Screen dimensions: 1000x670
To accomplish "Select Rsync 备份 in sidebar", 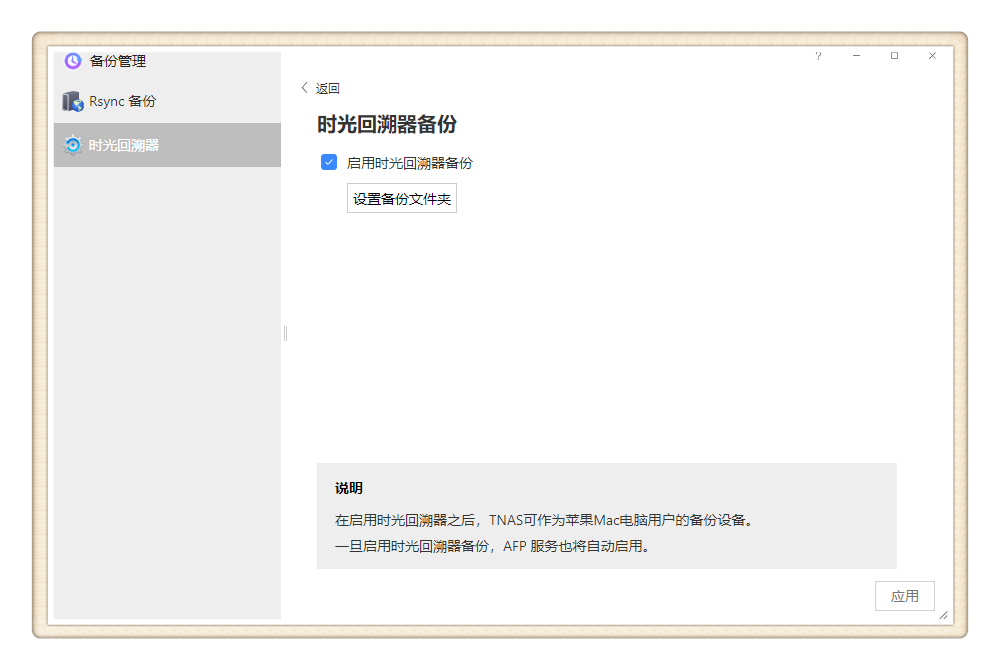I will point(167,101).
